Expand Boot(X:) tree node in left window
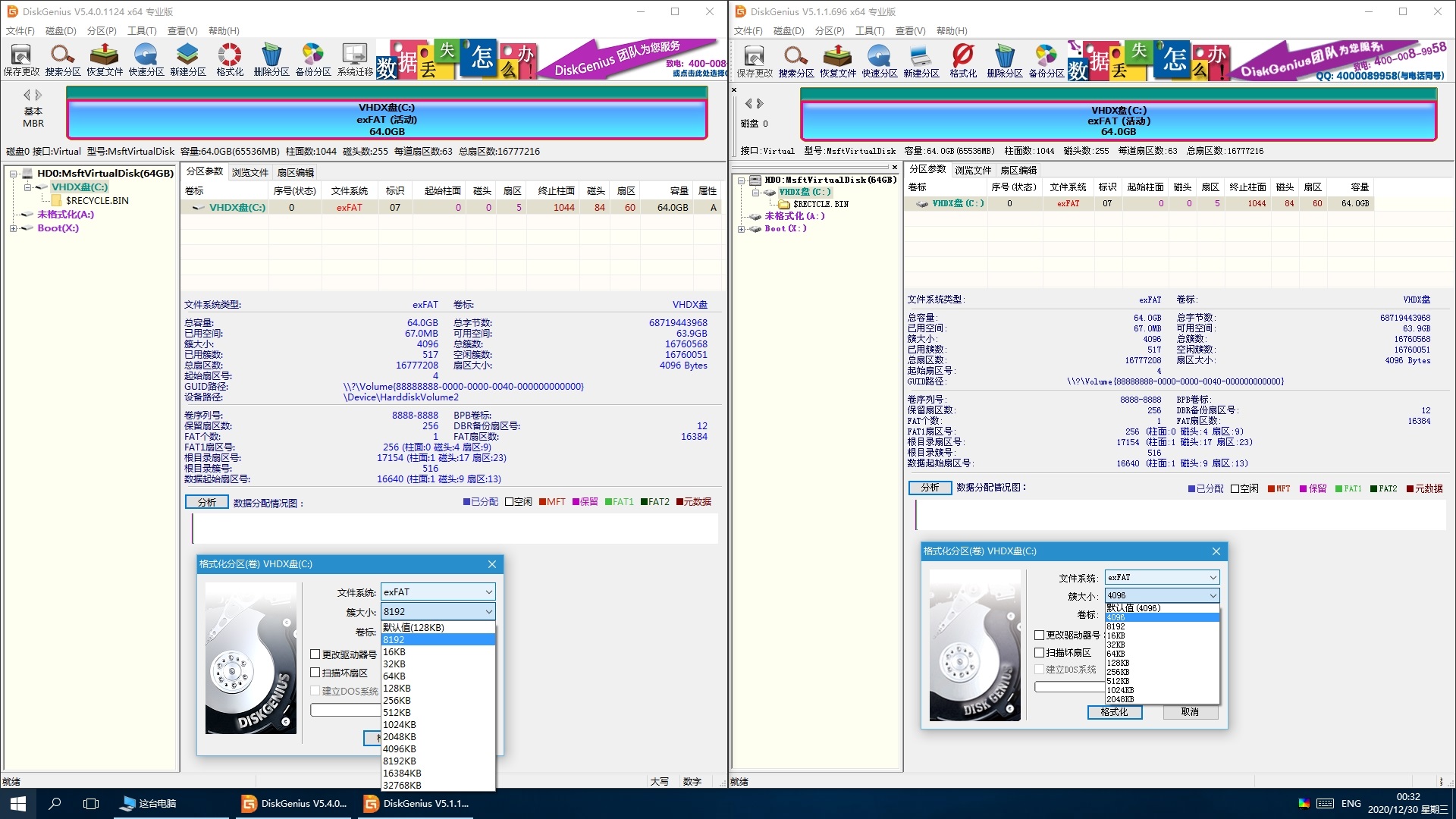The height and width of the screenshot is (819, 1456). point(14,228)
